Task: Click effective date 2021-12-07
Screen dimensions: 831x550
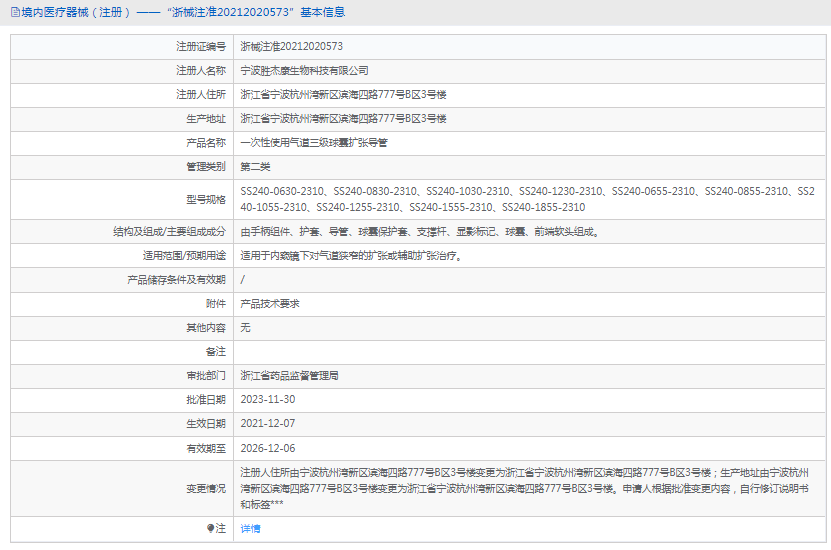Action: pyautogui.click(x=268, y=423)
